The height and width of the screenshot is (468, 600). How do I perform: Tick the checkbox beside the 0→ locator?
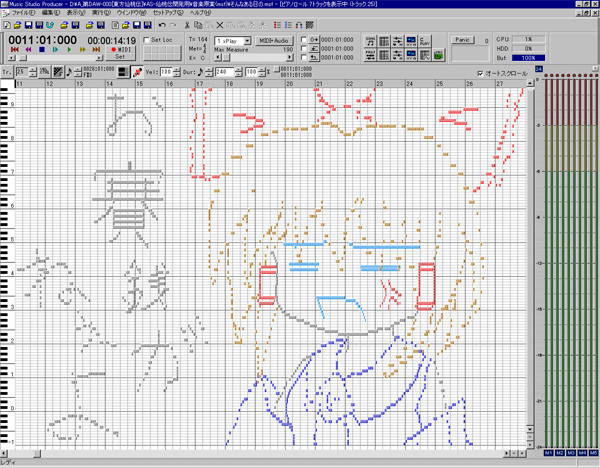click(x=304, y=39)
